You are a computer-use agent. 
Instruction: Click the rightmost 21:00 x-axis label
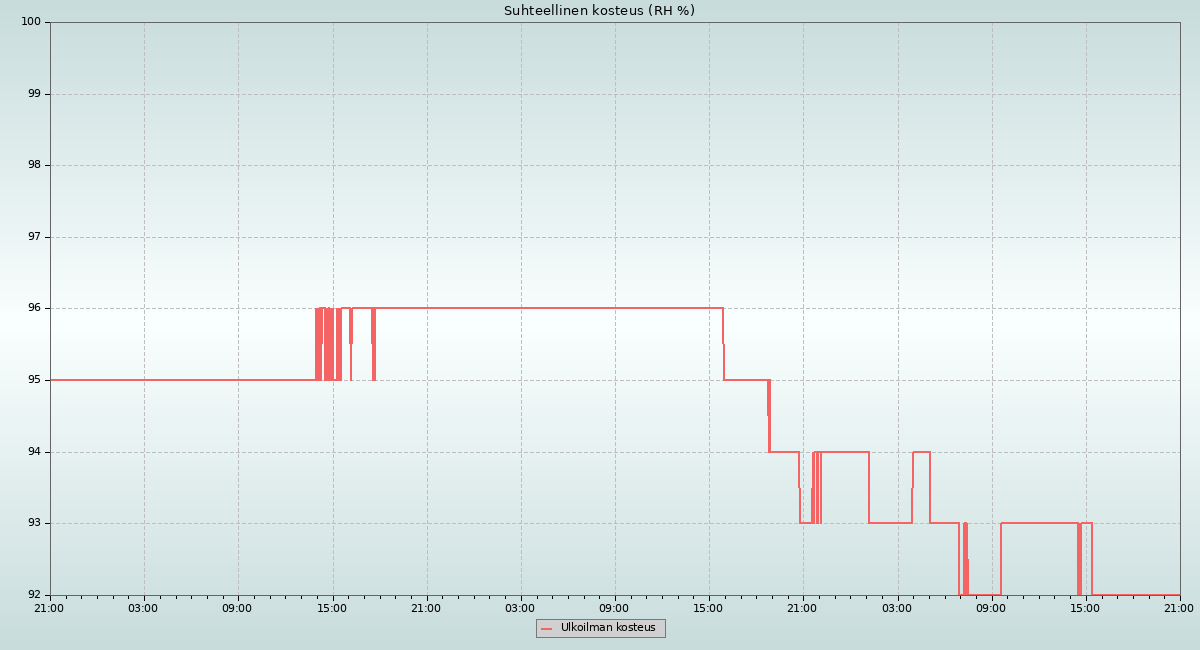pyautogui.click(x=1179, y=608)
